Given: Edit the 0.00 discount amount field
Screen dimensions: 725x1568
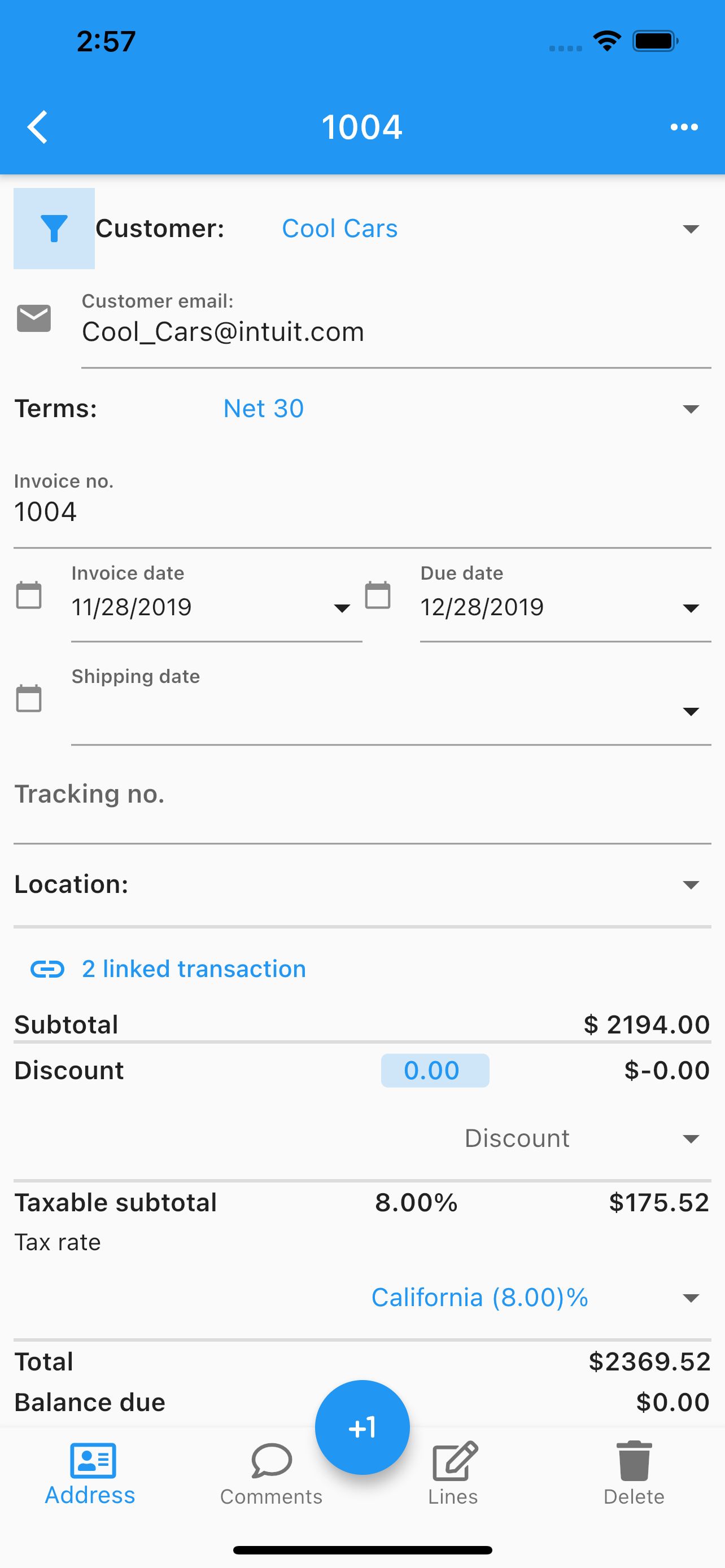Looking at the screenshot, I should 435,1070.
